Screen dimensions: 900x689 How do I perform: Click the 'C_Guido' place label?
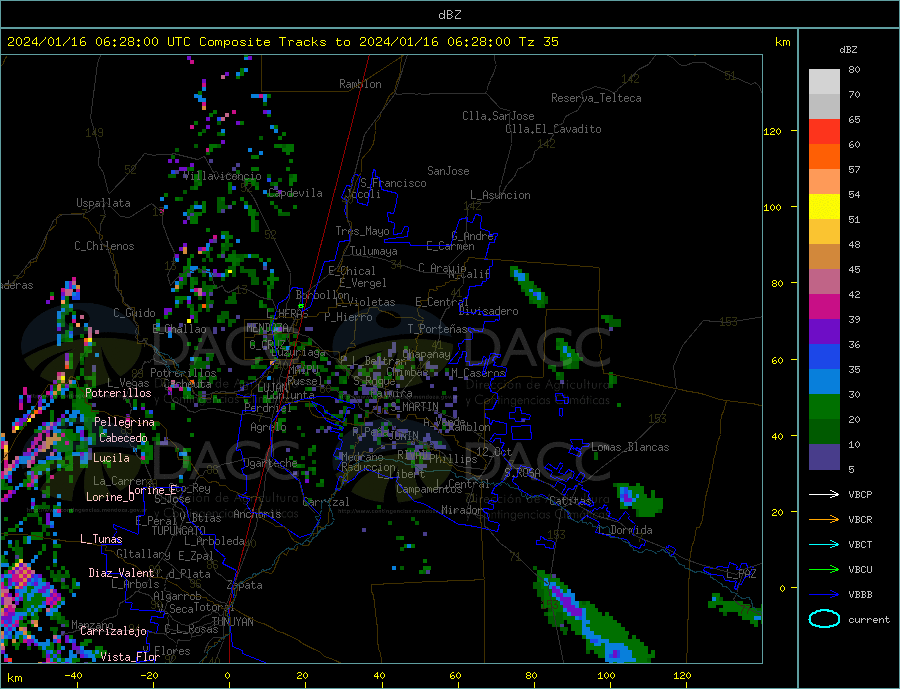click(x=134, y=312)
